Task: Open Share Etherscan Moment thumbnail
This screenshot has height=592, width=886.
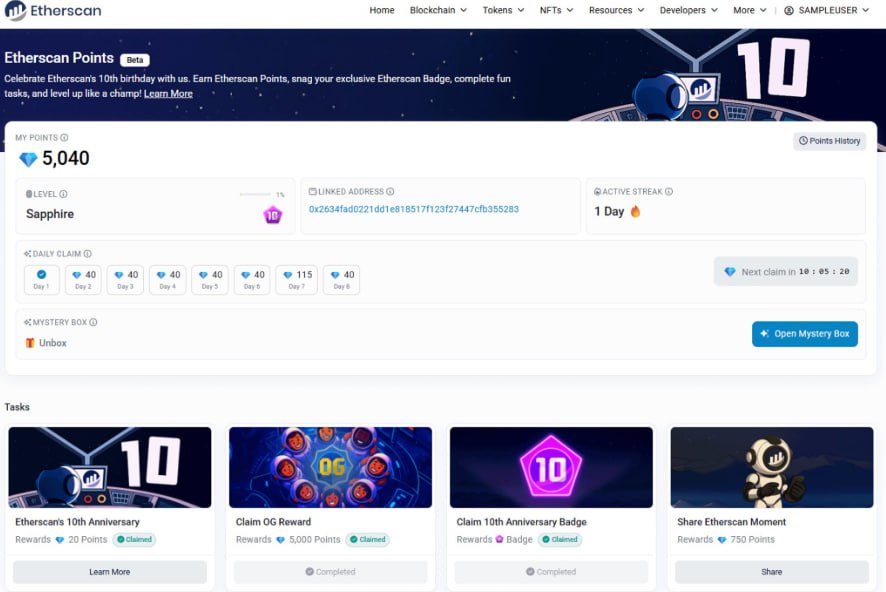Action: point(772,467)
